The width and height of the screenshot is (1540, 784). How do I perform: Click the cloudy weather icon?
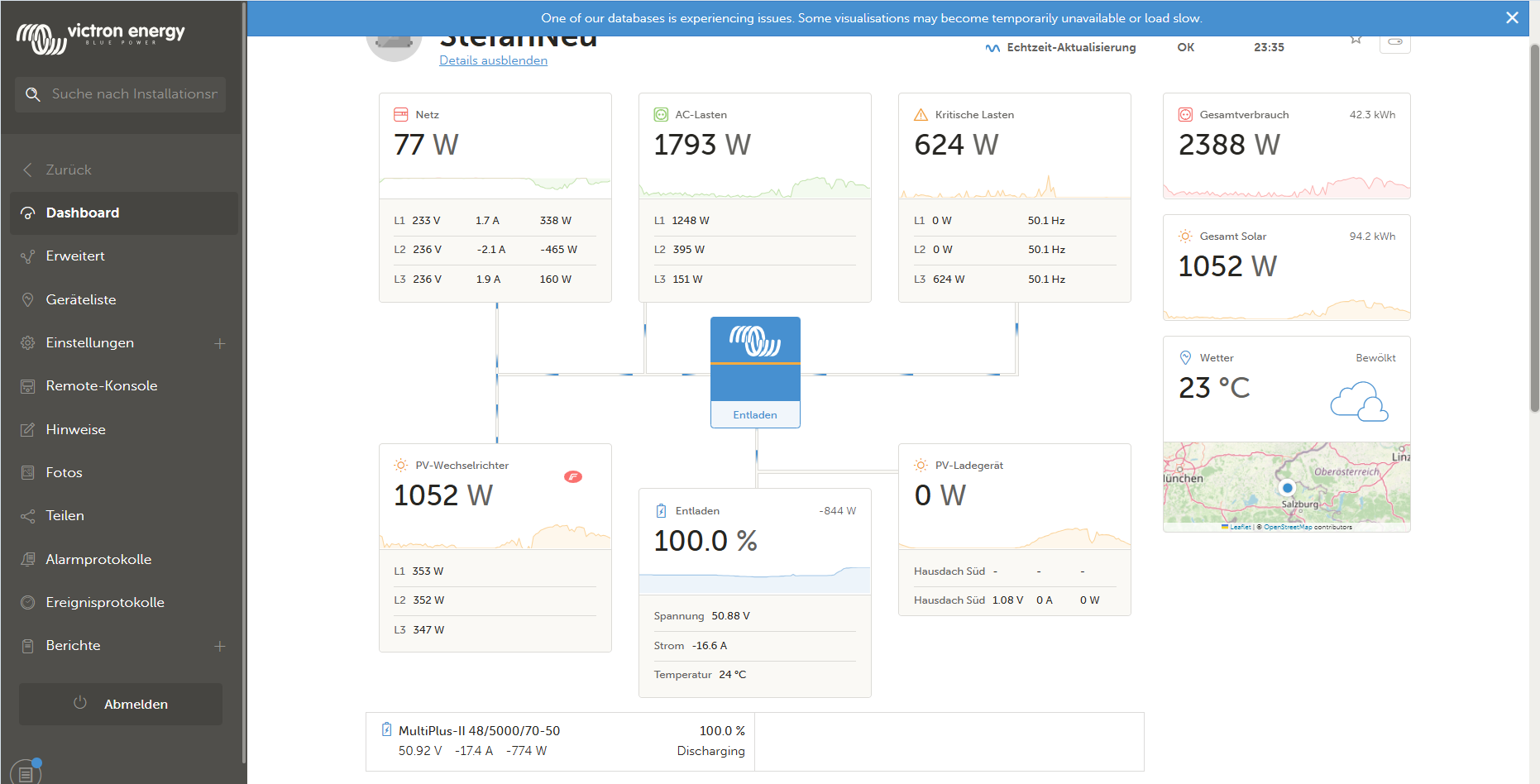click(x=1359, y=401)
